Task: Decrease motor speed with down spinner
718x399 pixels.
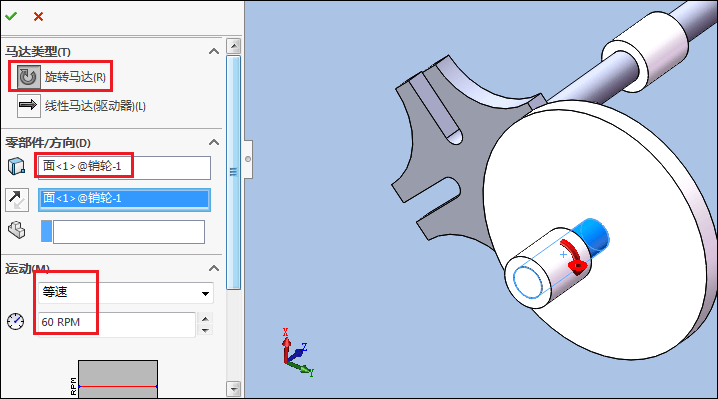Action: [205, 330]
